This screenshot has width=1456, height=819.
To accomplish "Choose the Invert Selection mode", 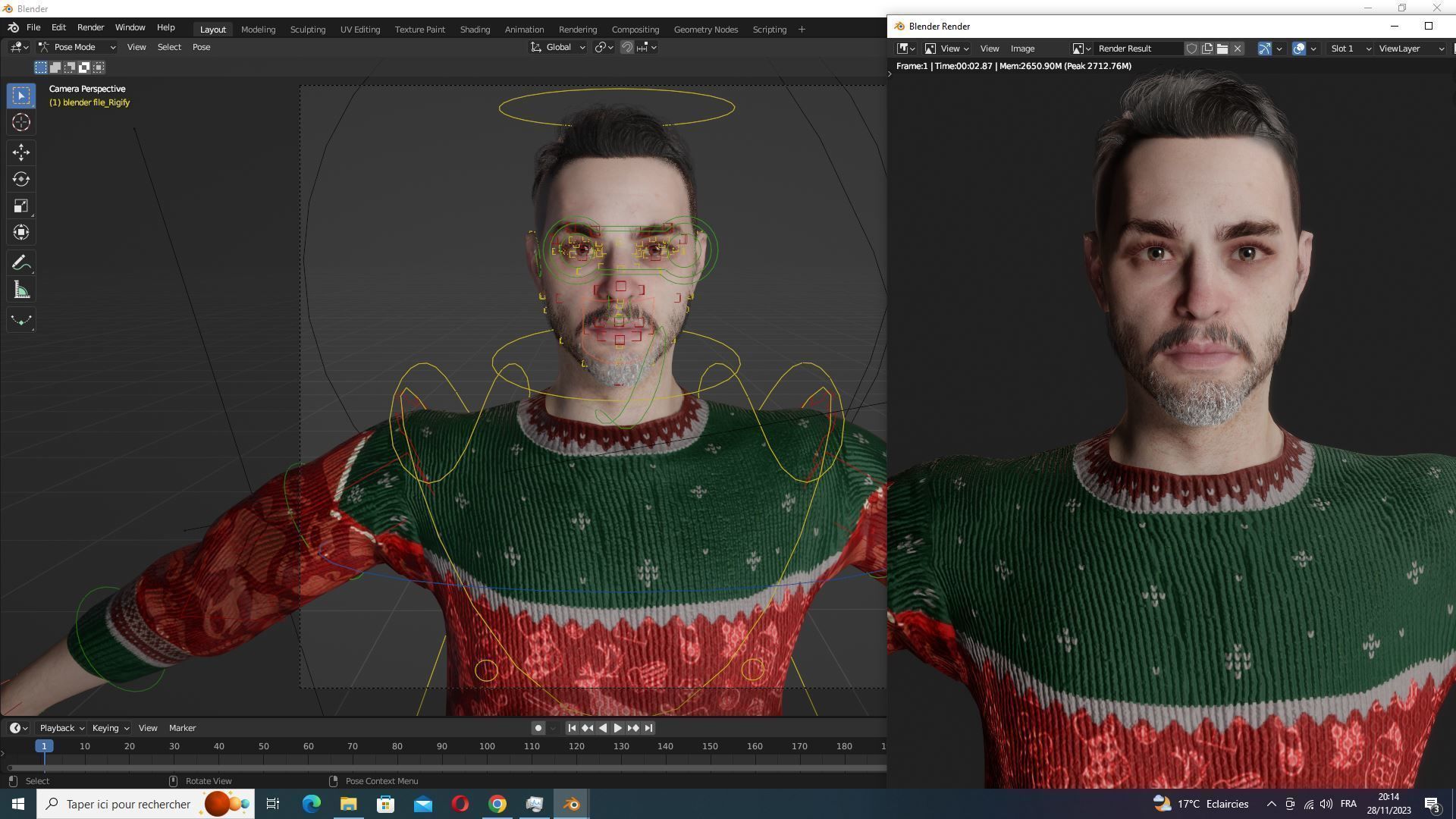I will [x=84, y=67].
